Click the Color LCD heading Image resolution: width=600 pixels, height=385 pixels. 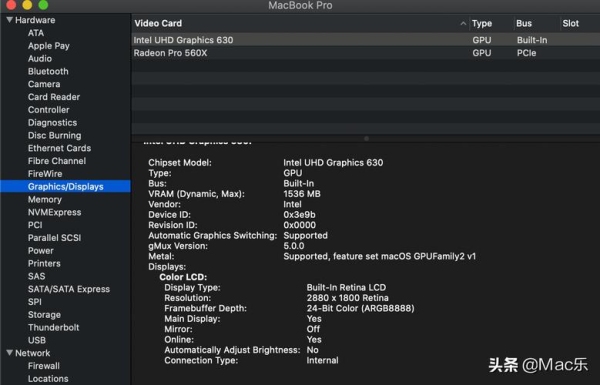(183, 277)
